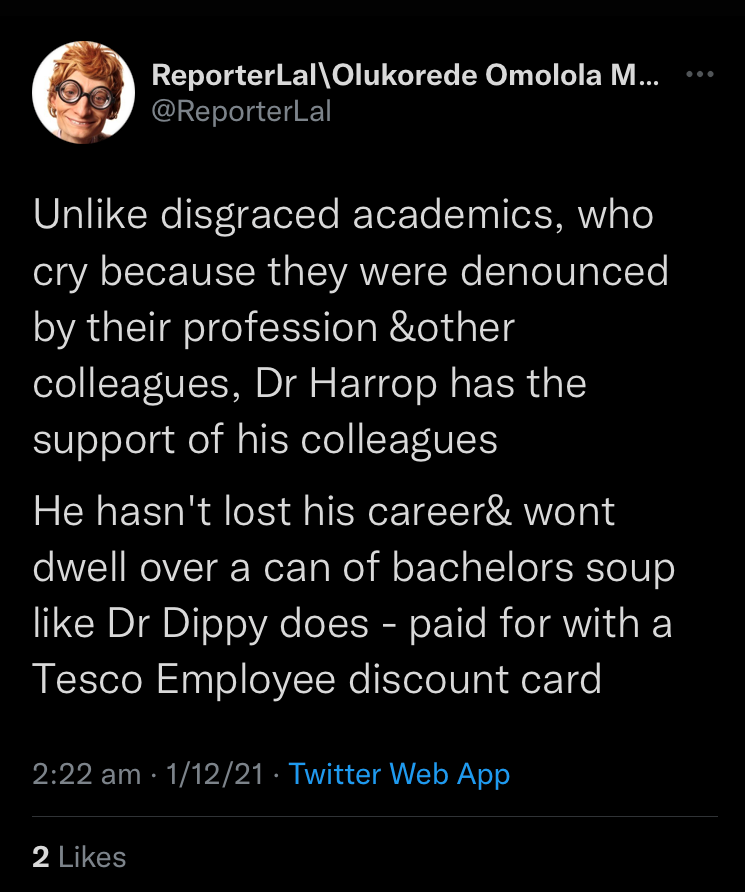Click the ReporterLal profile avatar

coord(84,92)
